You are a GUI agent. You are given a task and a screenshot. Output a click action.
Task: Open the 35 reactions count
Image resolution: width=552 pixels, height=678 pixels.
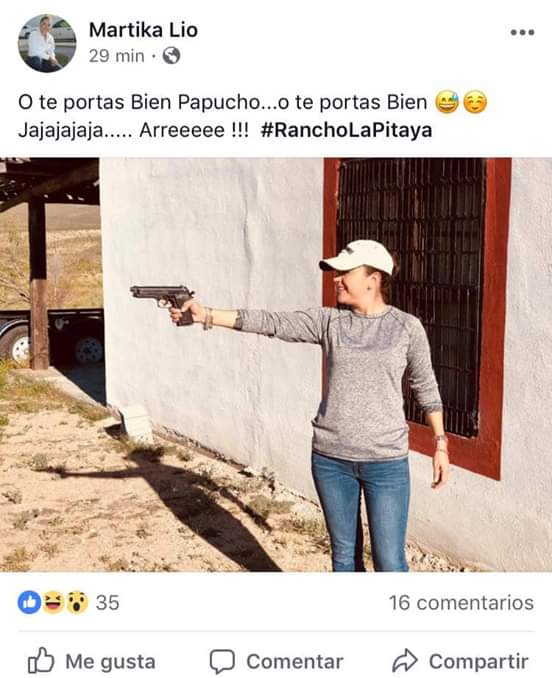pyautogui.click(x=107, y=602)
